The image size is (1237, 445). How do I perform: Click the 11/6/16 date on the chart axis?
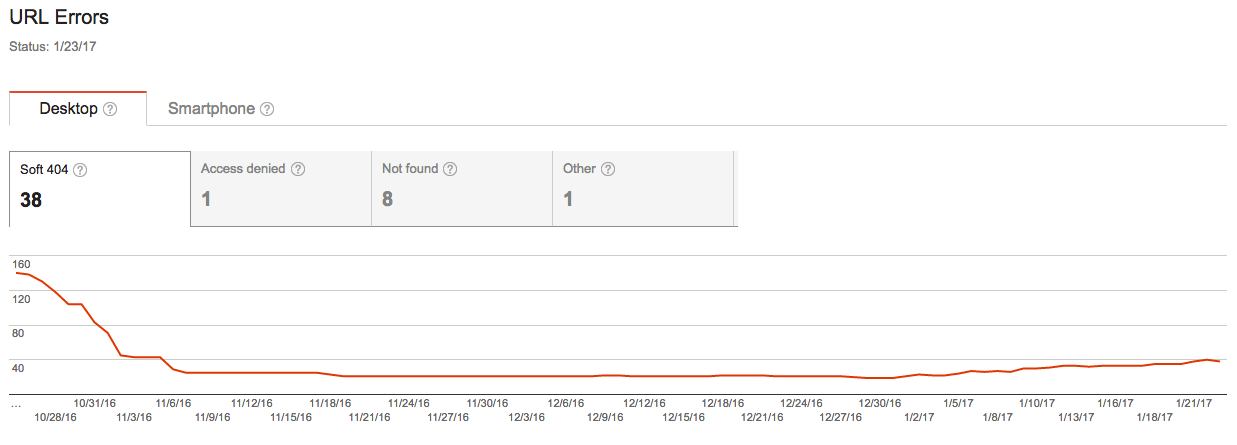pos(174,403)
